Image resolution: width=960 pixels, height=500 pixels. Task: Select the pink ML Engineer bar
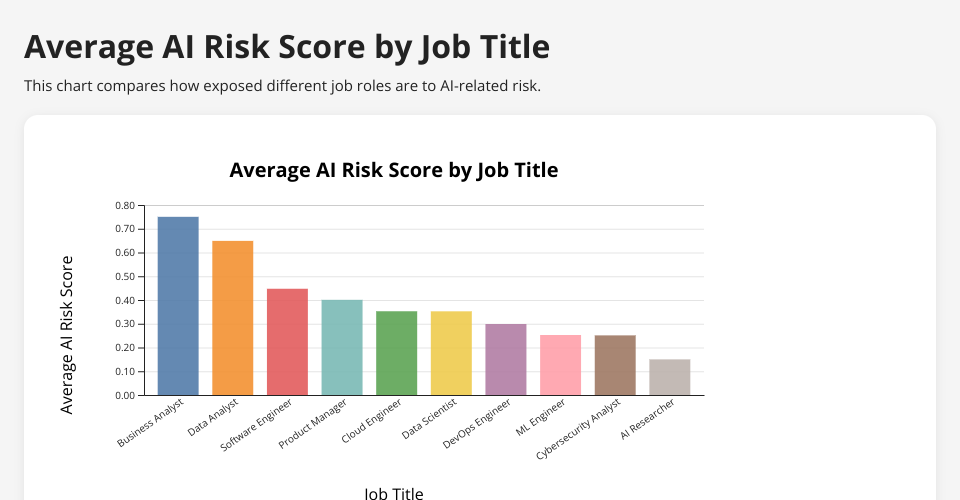point(560,365)
